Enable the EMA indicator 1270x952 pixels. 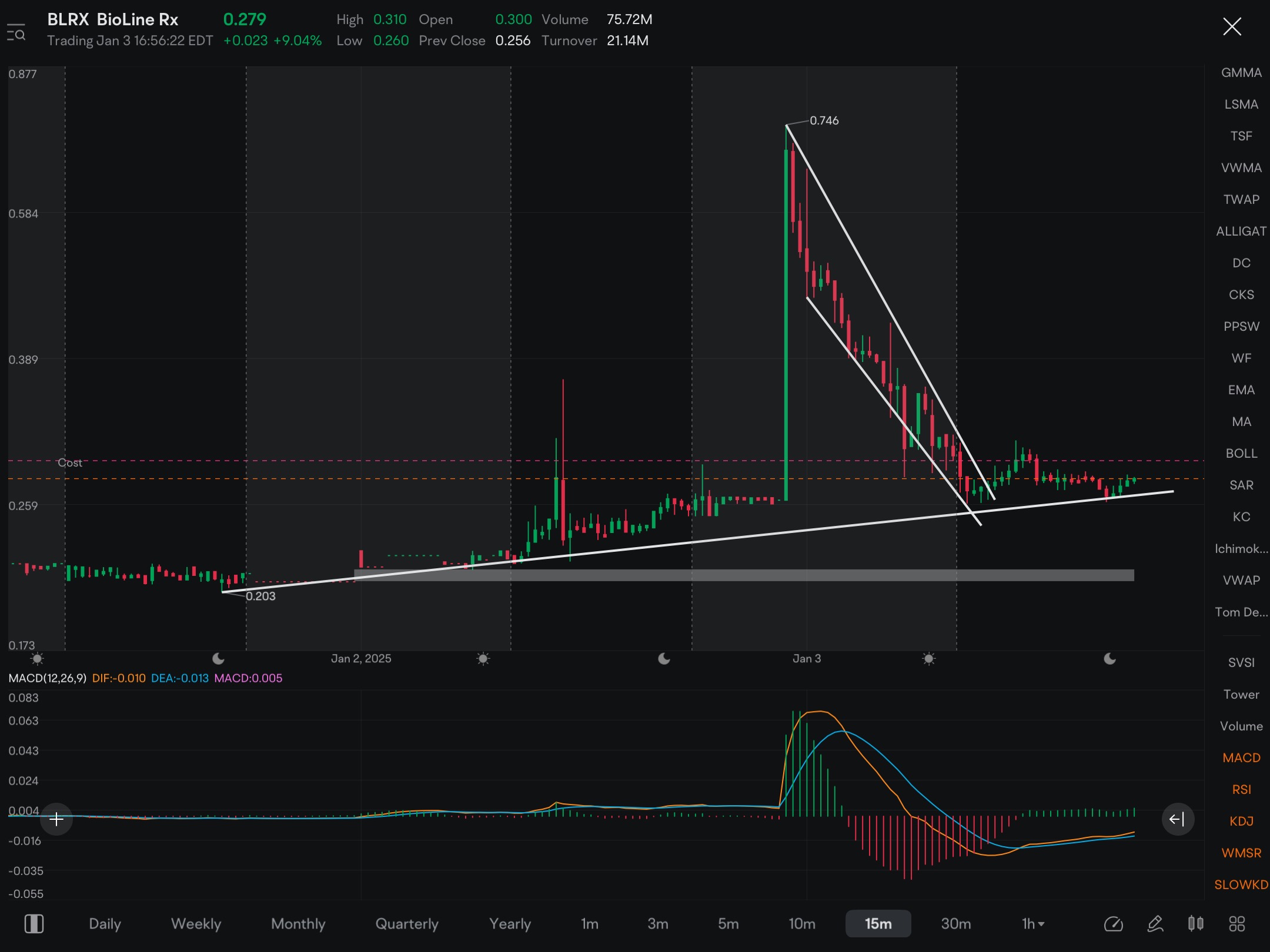pyautogui.click(x=1241, y=390)
